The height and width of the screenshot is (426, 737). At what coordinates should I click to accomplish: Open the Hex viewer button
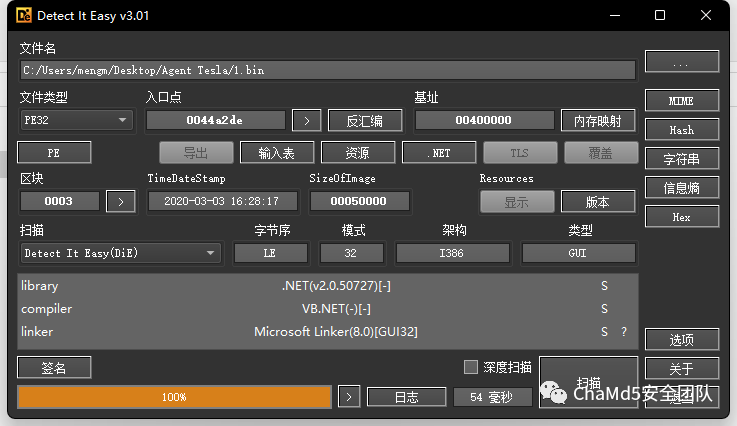(x=682, y=217)
